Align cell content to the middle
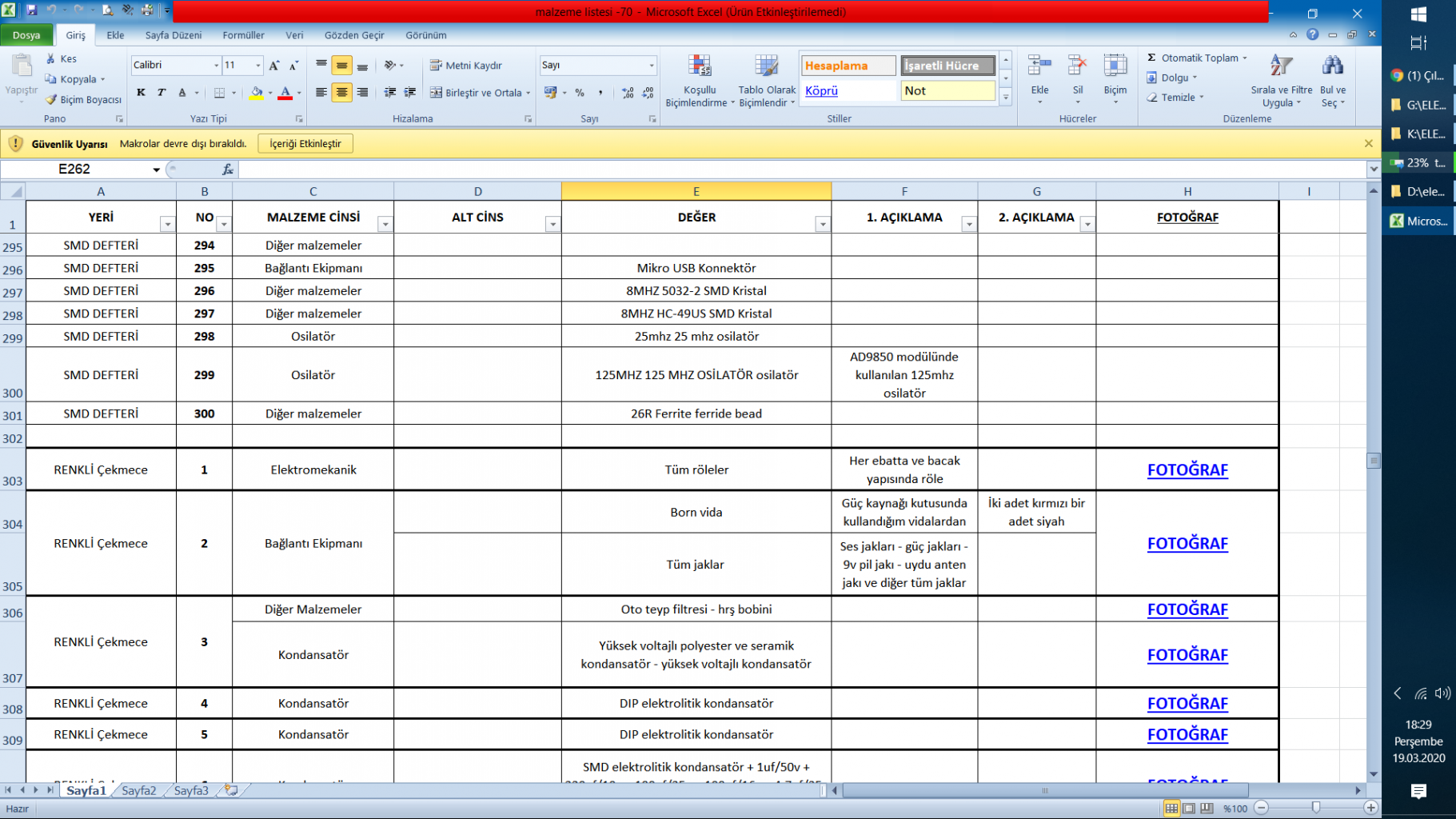 point(341,65)
